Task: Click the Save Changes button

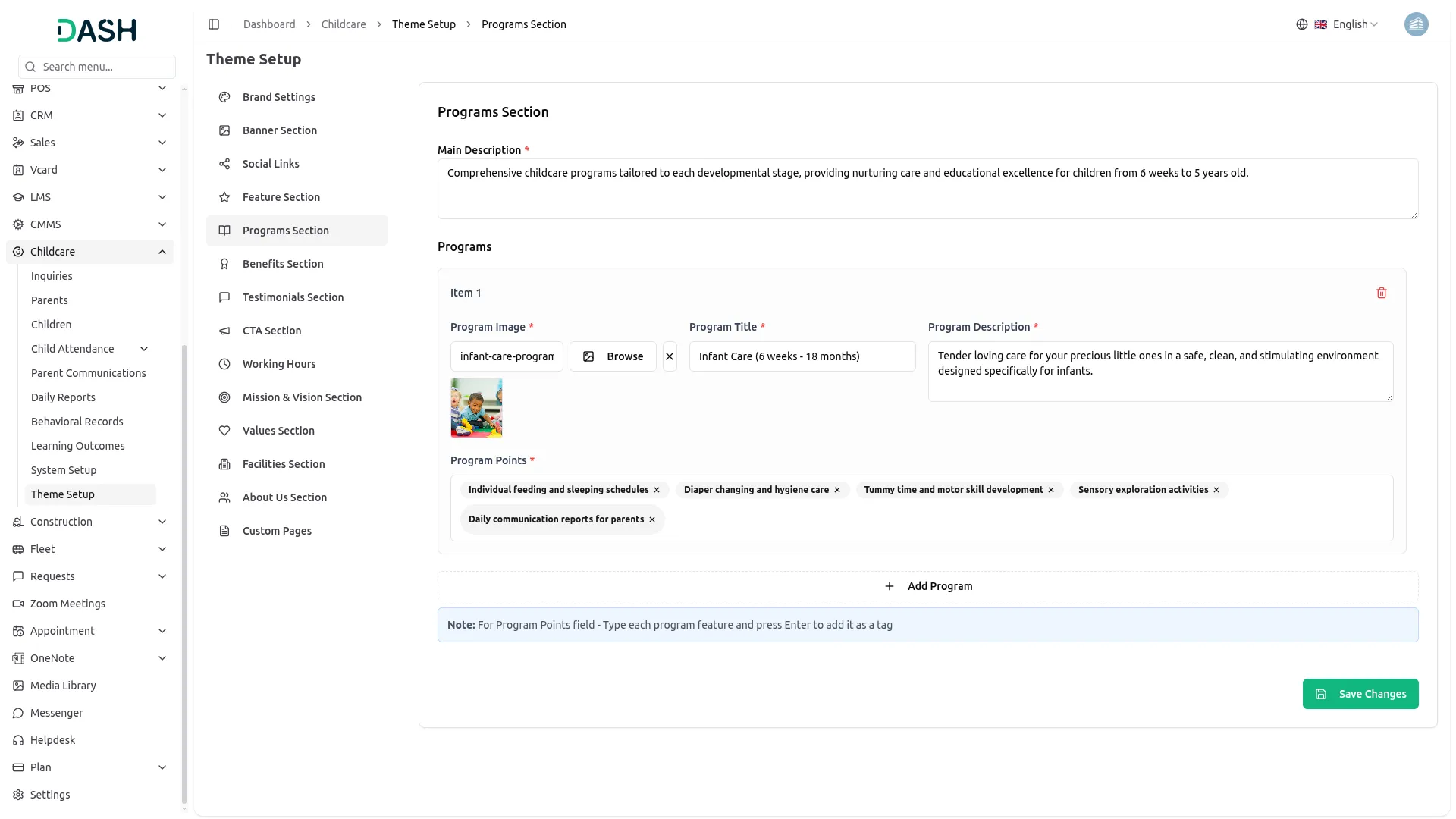Action: tap(1360, 694)
